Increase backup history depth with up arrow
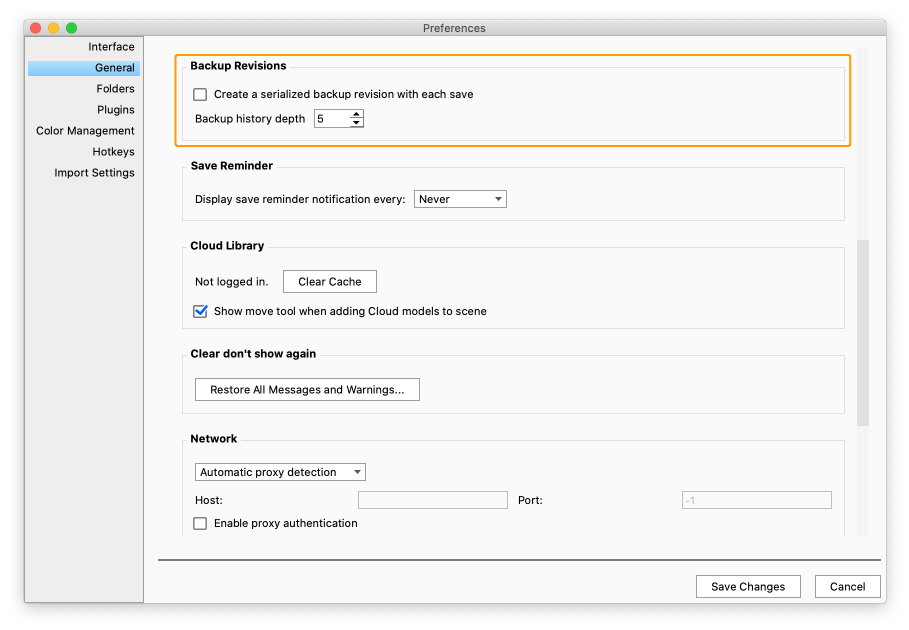 [357, 114]
